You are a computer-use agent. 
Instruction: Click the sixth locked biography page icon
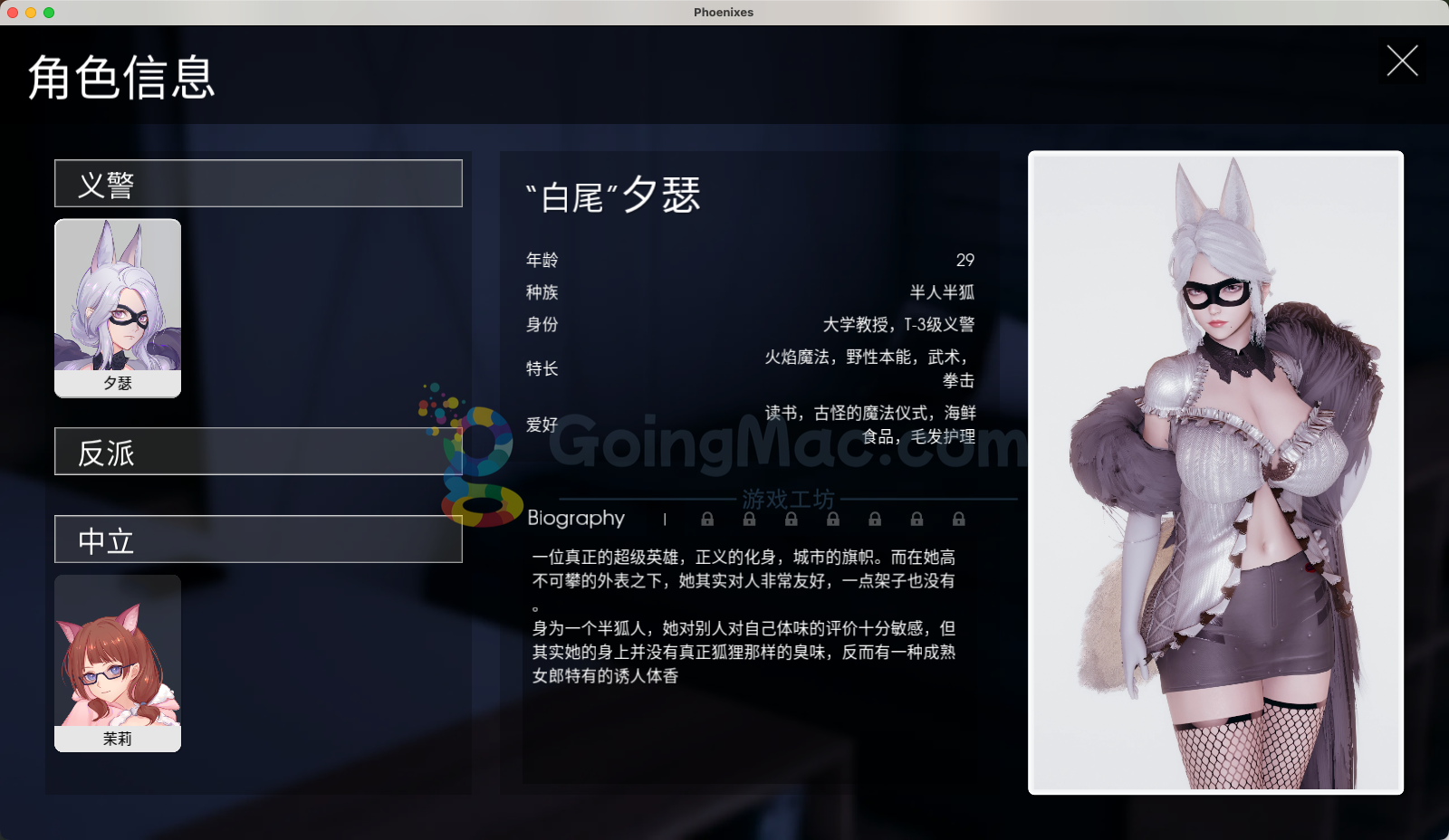coord(916,520)
